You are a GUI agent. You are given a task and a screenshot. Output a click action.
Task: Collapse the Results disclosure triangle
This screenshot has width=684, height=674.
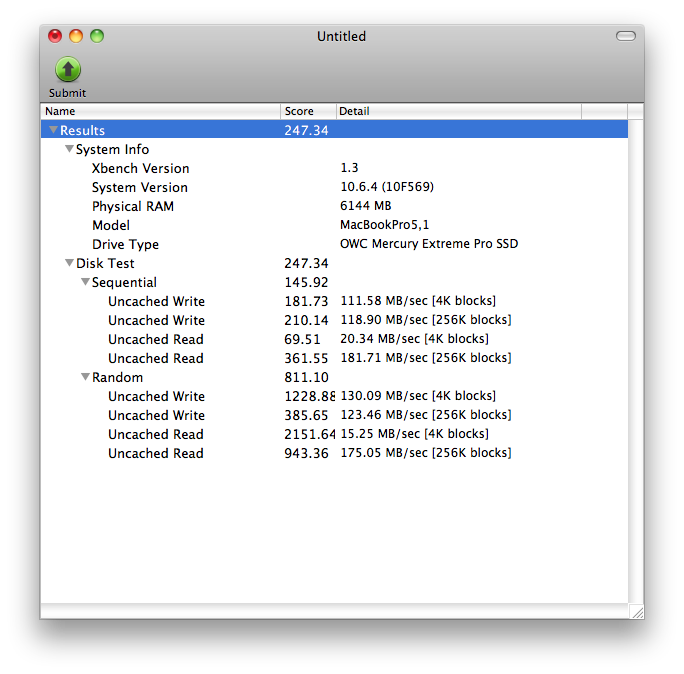[53, 130]
